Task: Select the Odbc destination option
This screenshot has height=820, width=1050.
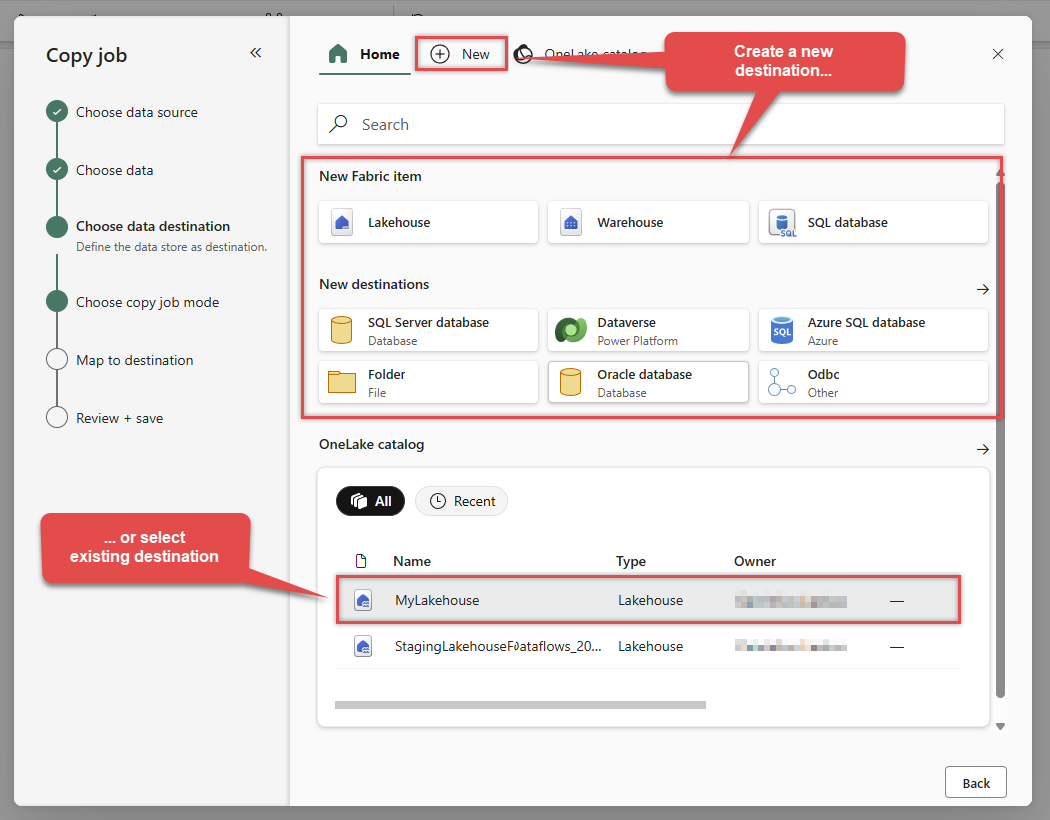Action: 873,382
